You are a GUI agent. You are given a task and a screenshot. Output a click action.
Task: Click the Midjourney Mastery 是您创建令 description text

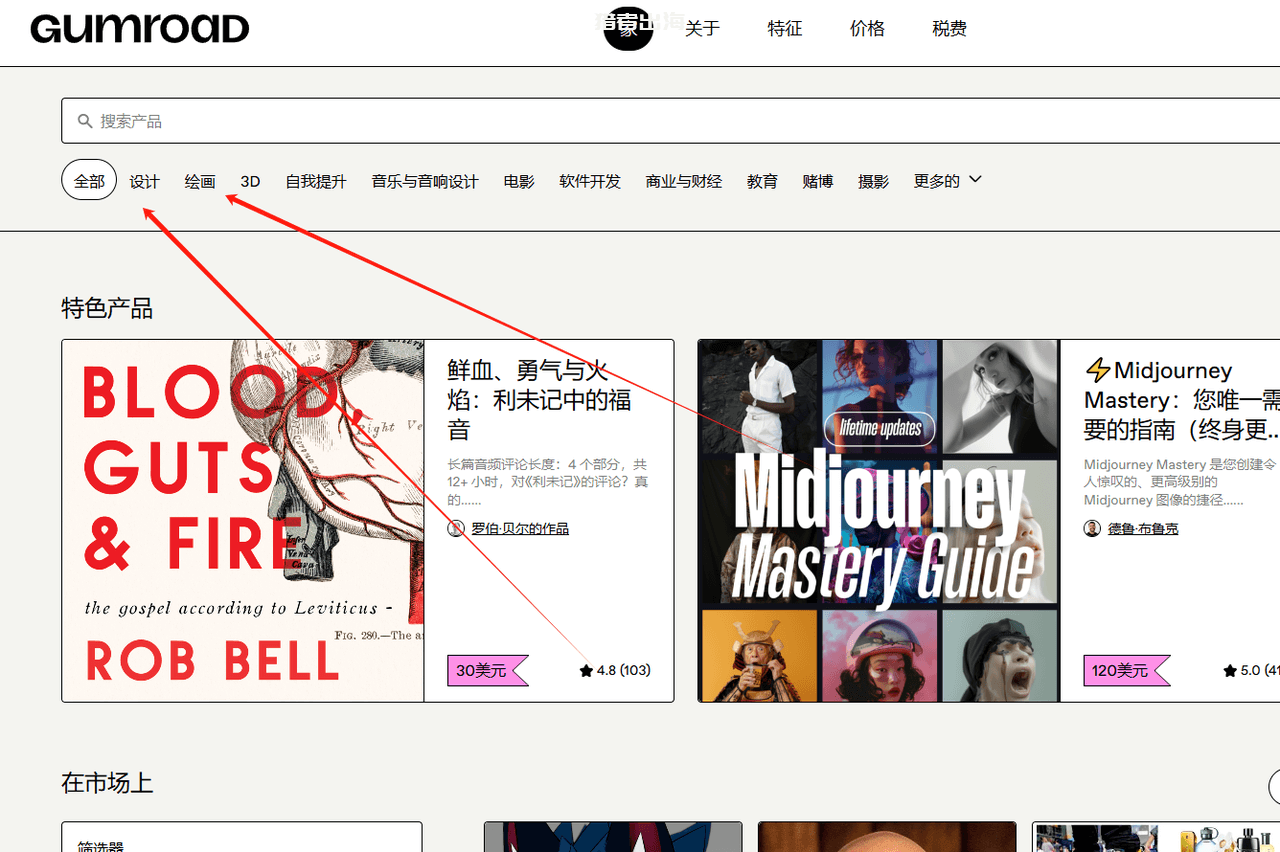coord(1180,482)
